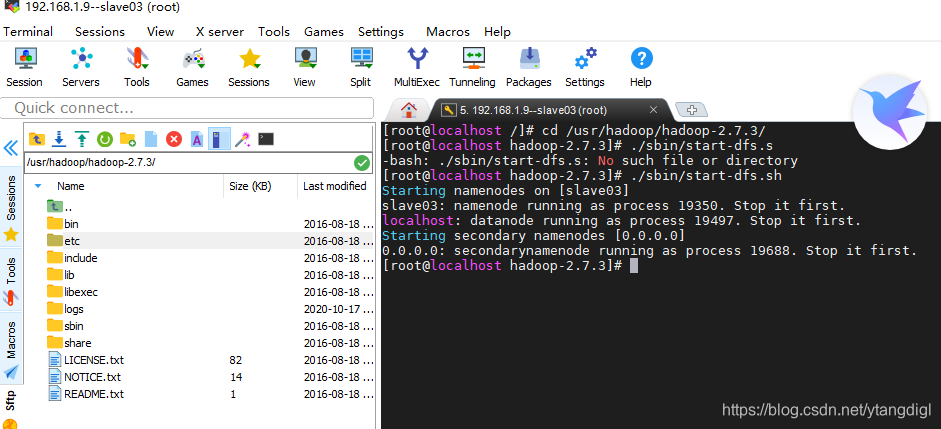Create a new folder in SFTP browser

click(128, 139)
